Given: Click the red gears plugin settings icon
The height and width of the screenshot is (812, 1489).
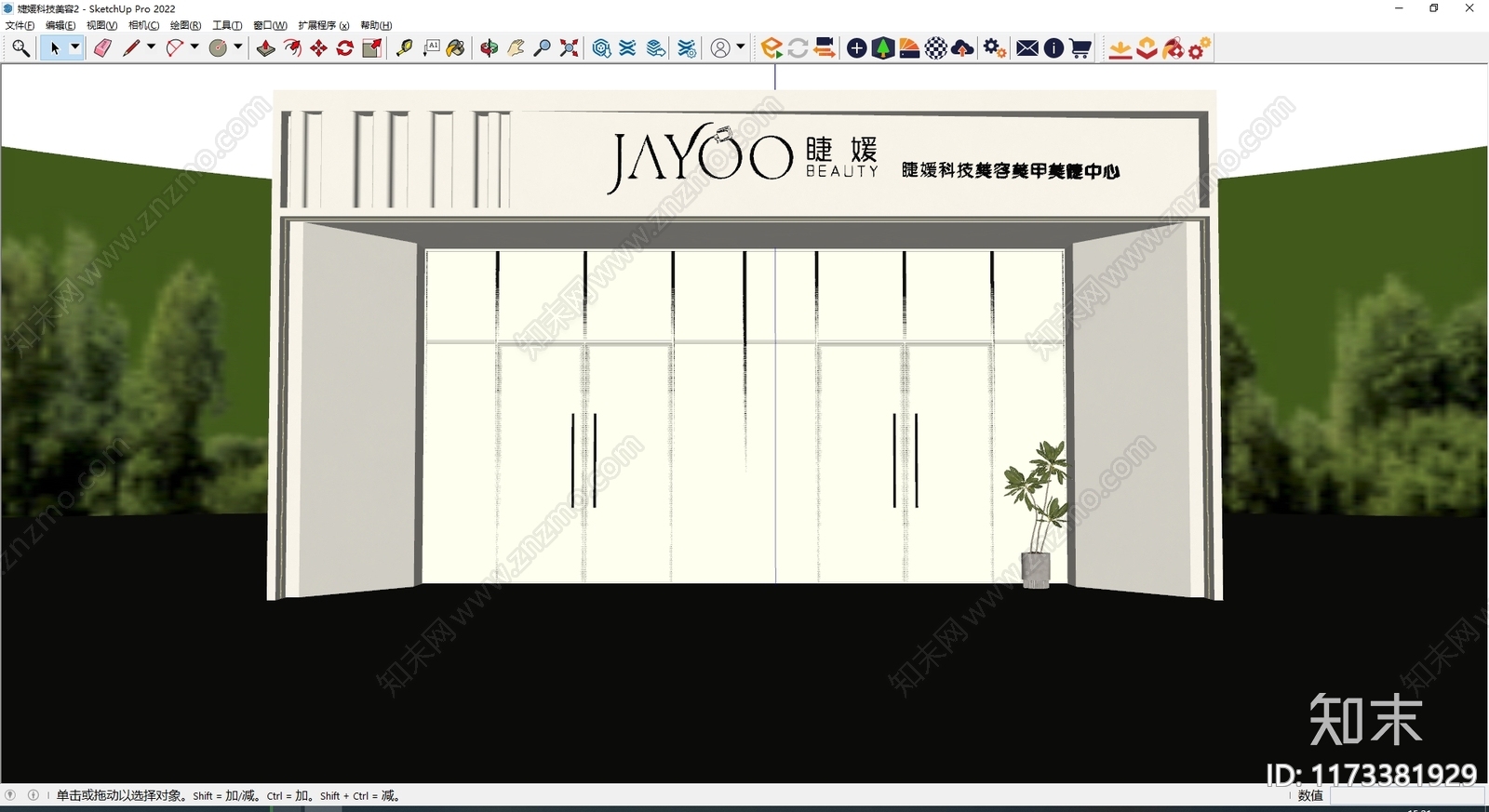Looking at the screenshot, I should click(x=1200, y=48).
